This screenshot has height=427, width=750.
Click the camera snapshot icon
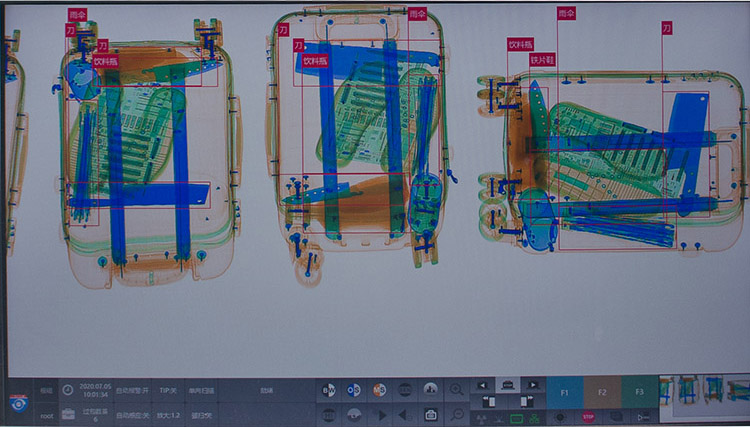[x=431, y=414]
